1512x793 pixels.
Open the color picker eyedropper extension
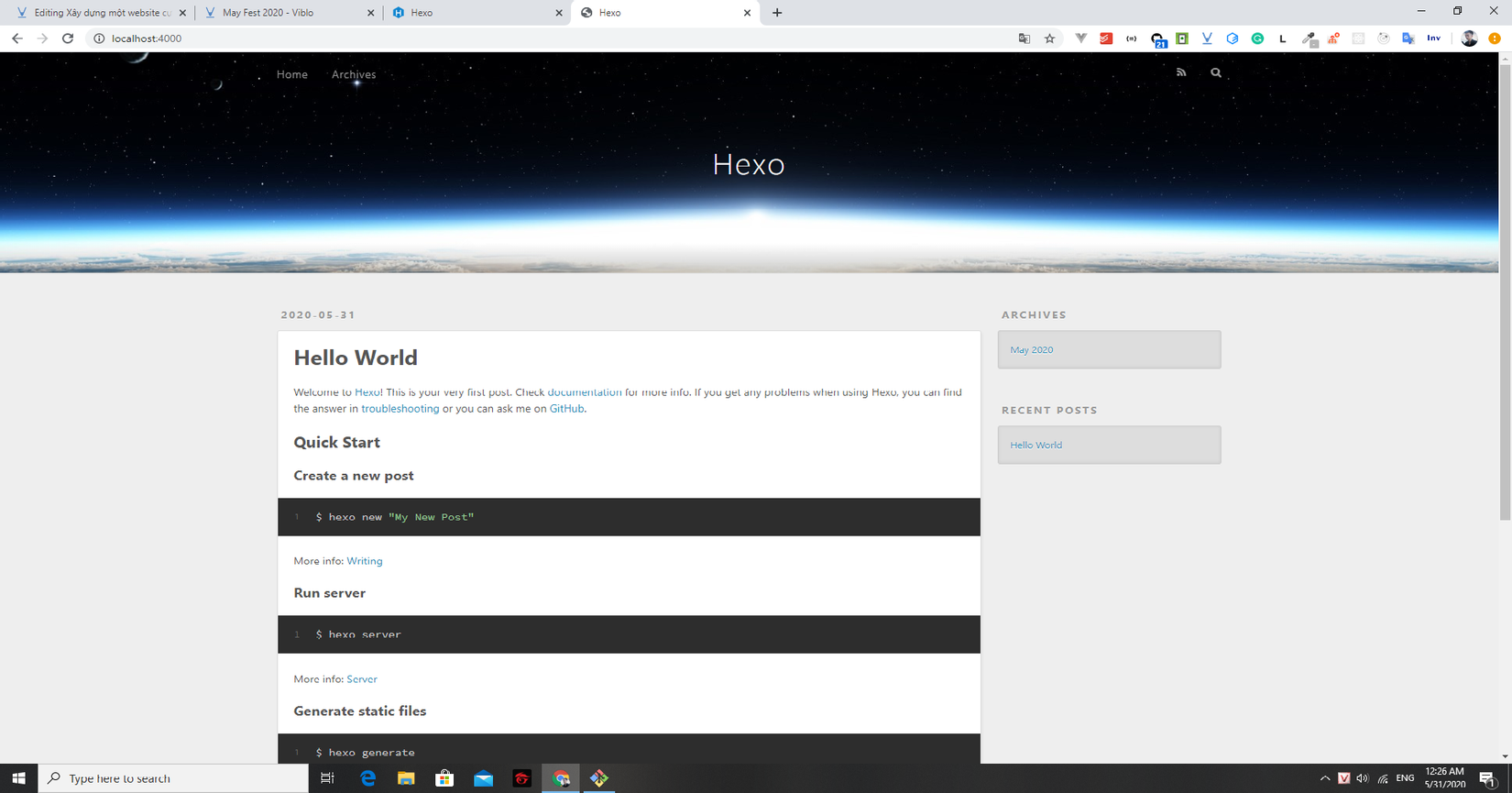(1309, 39)
